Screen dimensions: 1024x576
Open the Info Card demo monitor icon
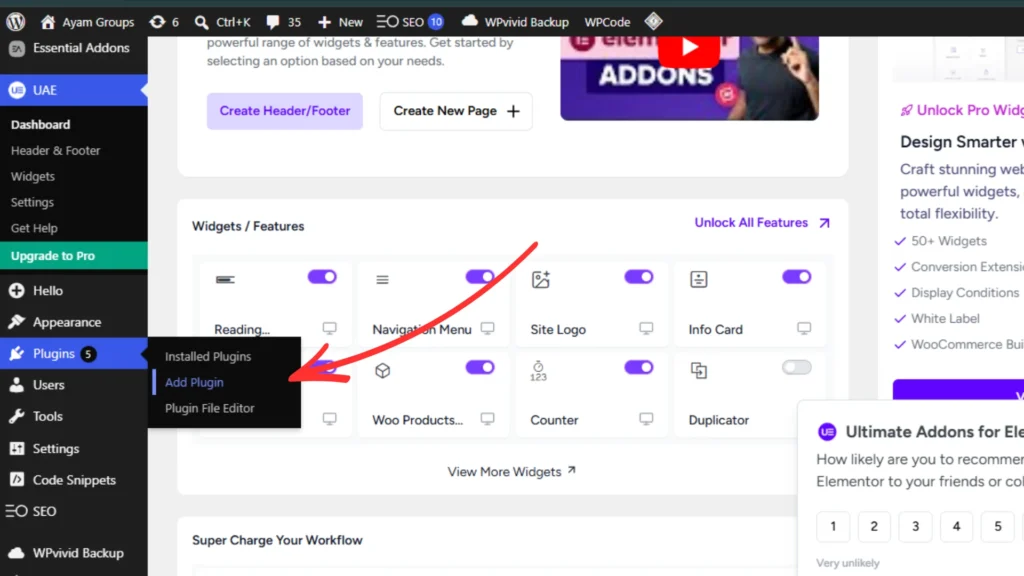[x=804, y=328]
